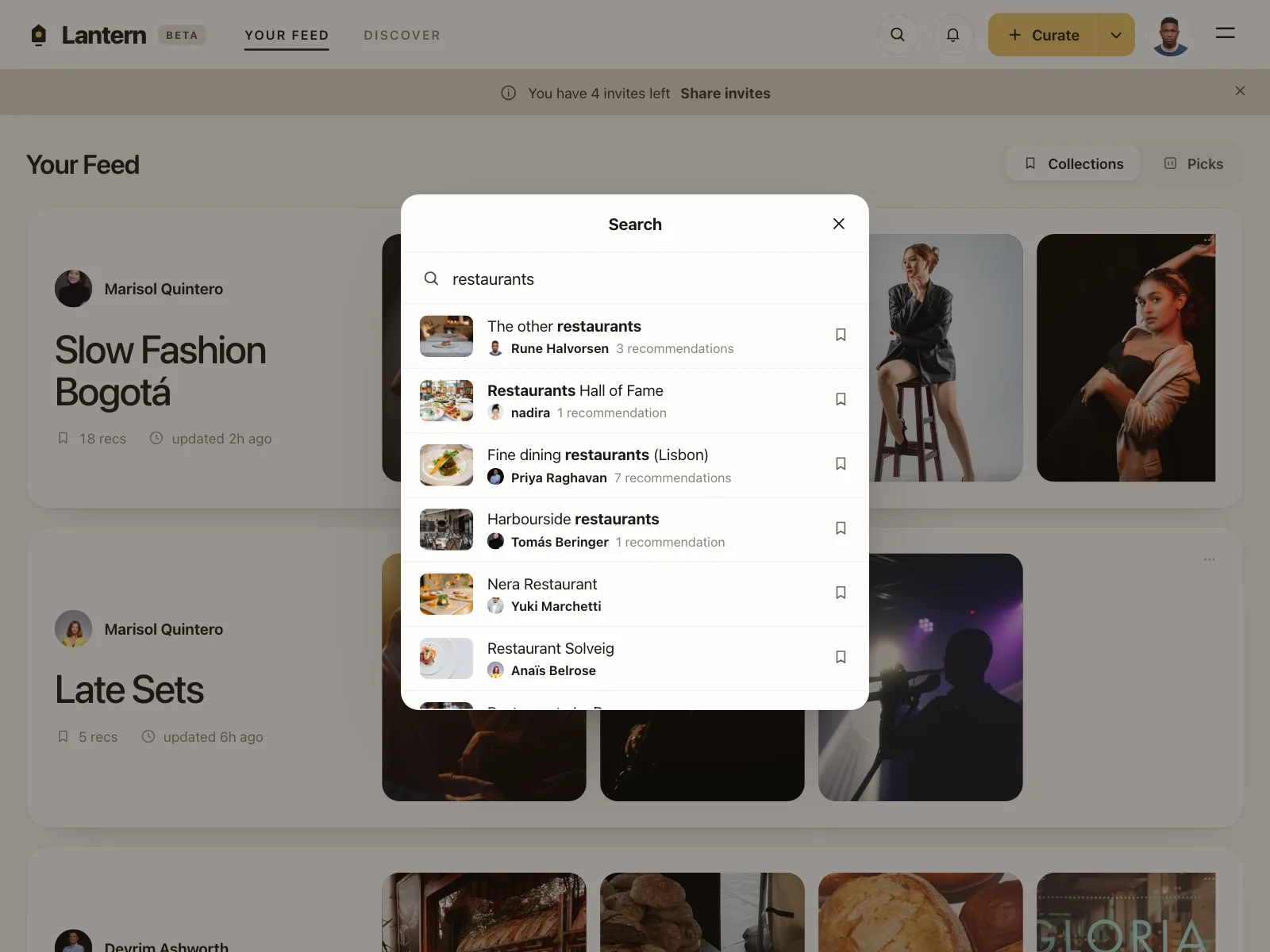Click the bookmark icon beside '18 recs'
Image resolution: width=1270 pixels, height=952 pixels.
coord(63,438)
